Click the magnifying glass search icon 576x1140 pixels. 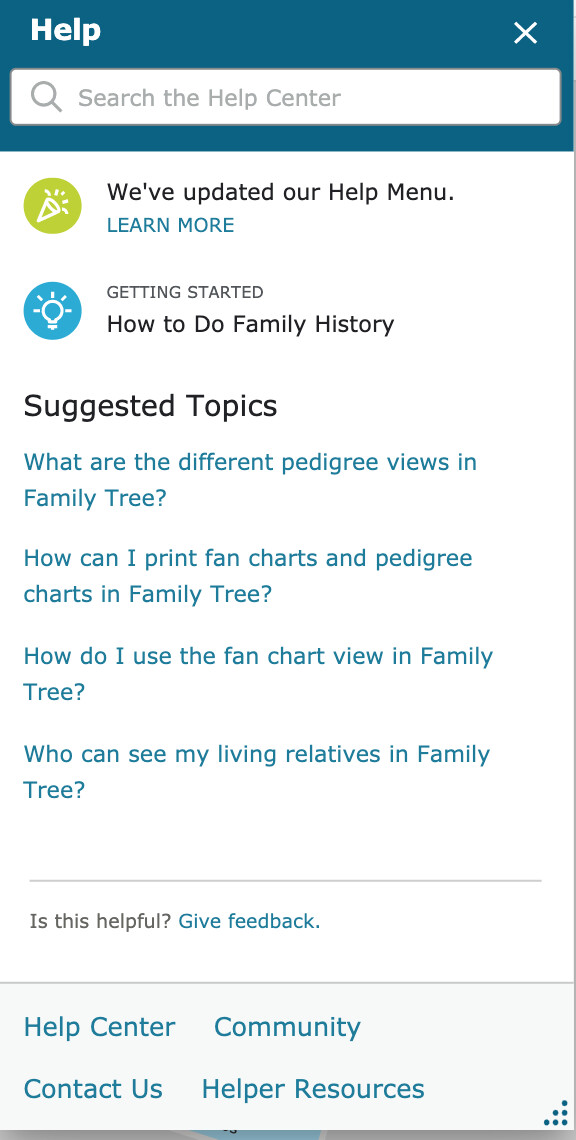click(x=46, y=97)
